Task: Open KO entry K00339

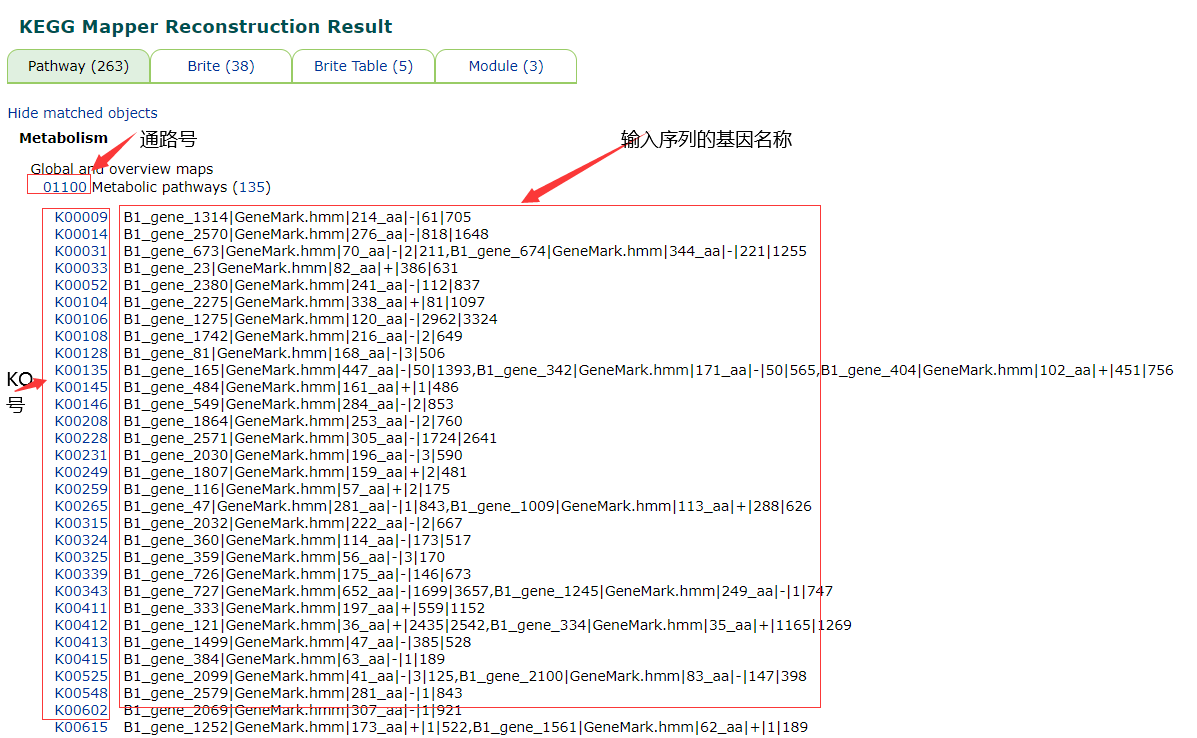Action: 81,574
